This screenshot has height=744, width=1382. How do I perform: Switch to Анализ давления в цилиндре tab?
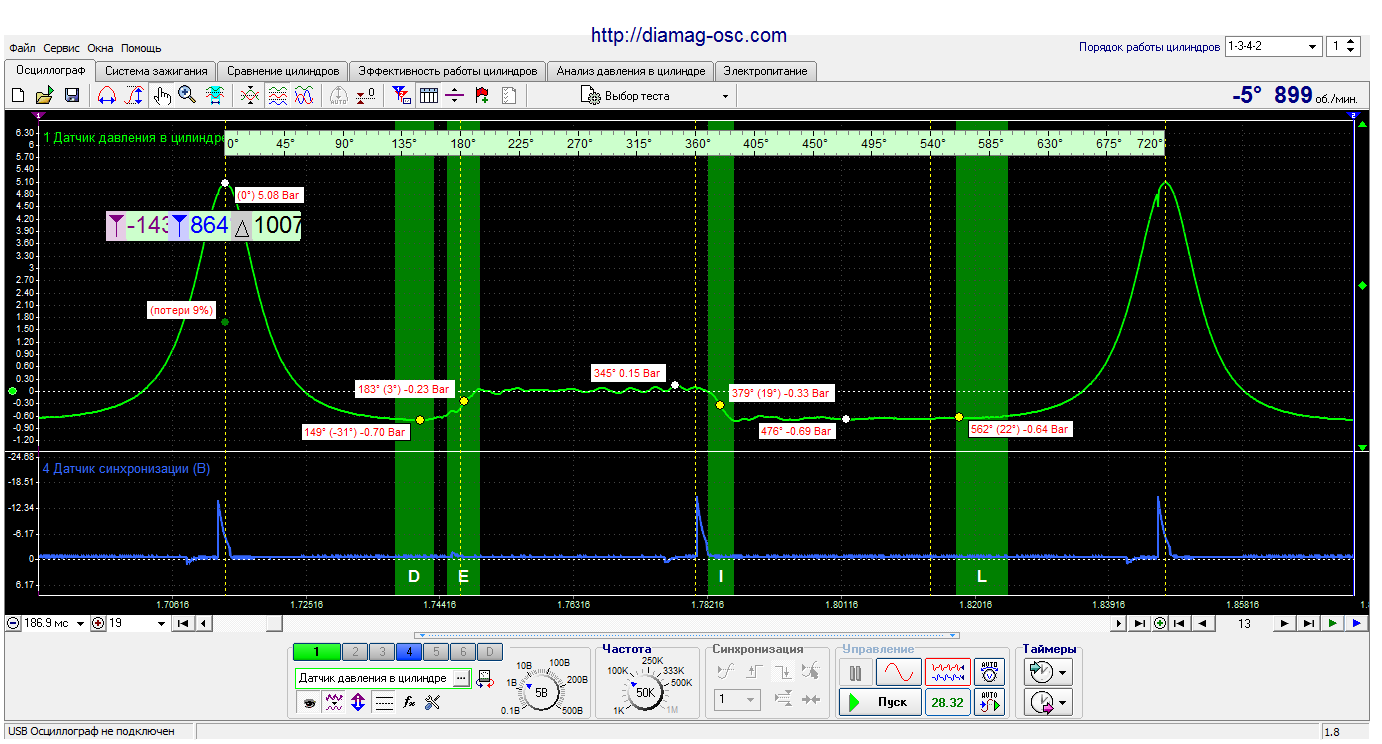631,71
